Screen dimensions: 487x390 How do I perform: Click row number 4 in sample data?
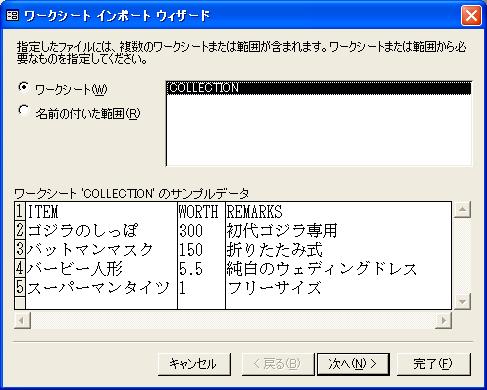[20, 268]
